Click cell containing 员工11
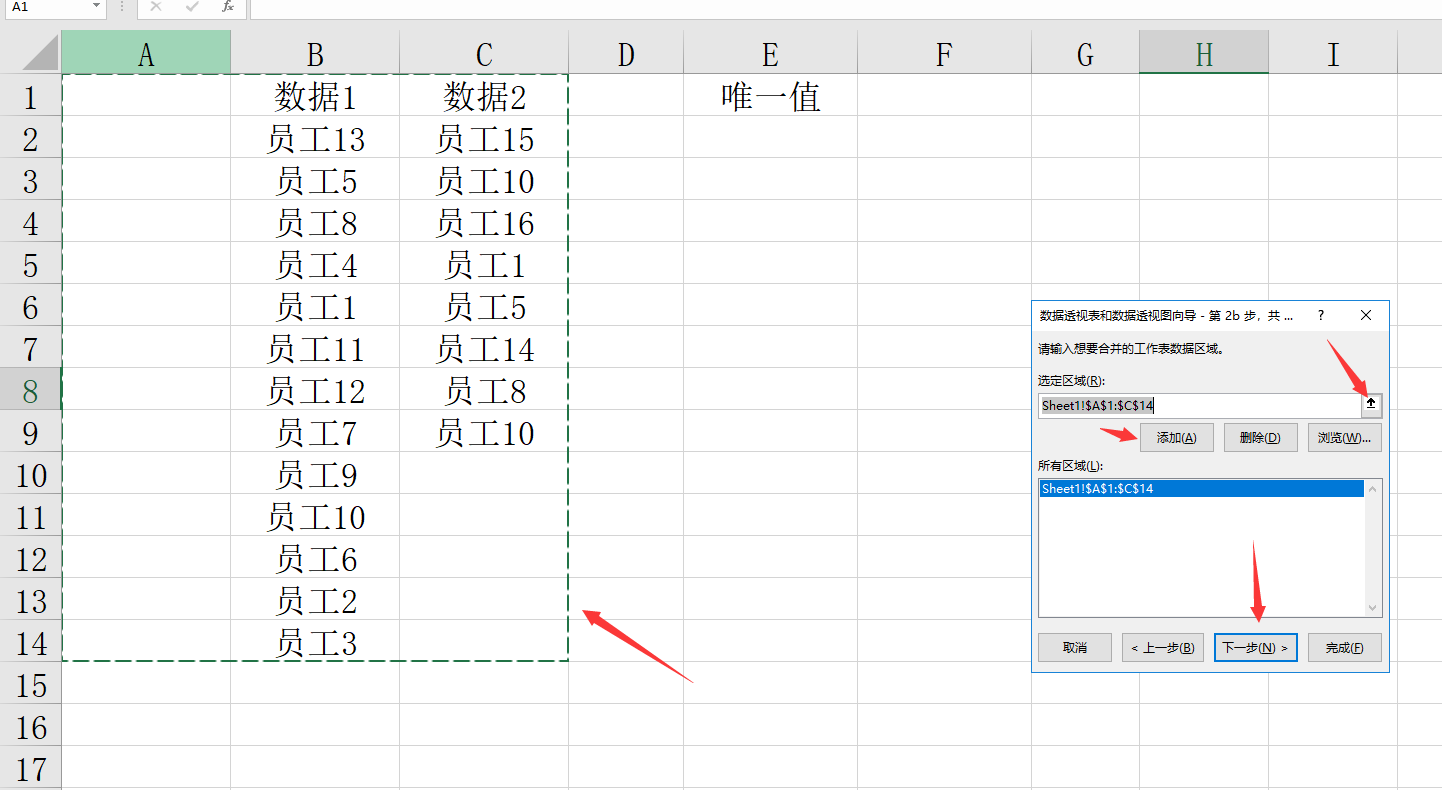 pyautogui.click(x=315, y=349)
